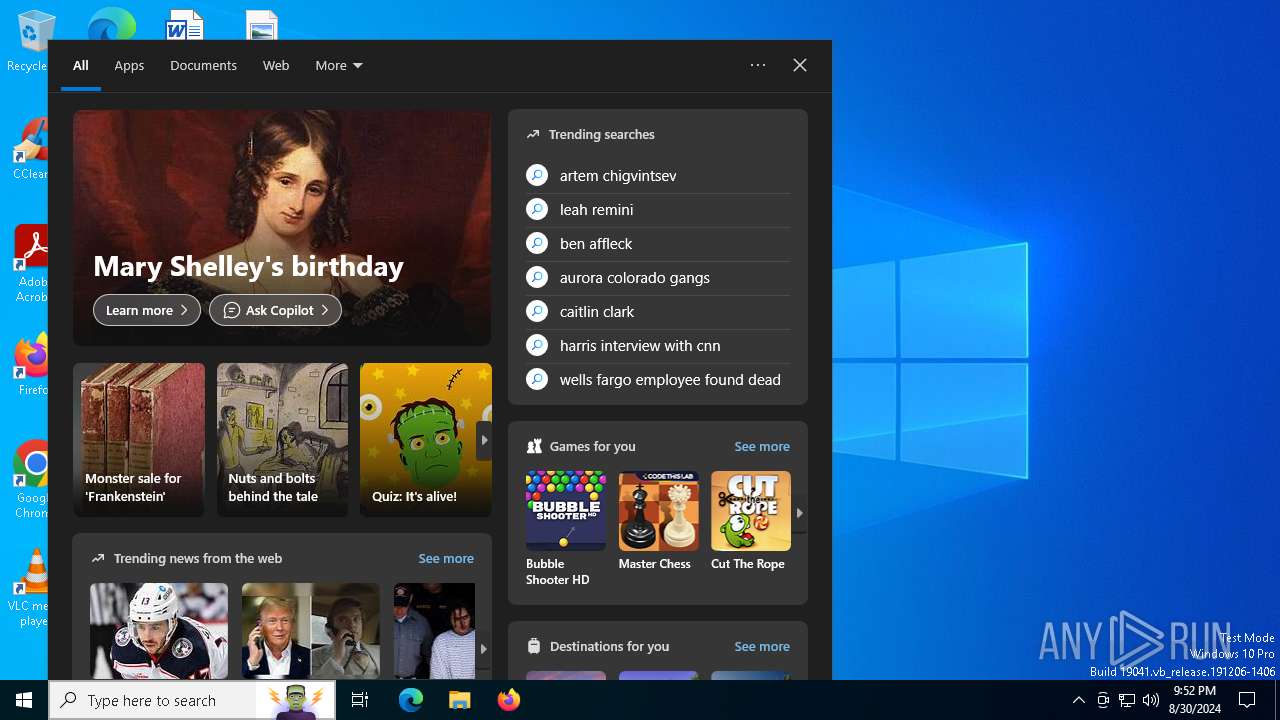Expand the More filter dropdown

coord(339,65)
